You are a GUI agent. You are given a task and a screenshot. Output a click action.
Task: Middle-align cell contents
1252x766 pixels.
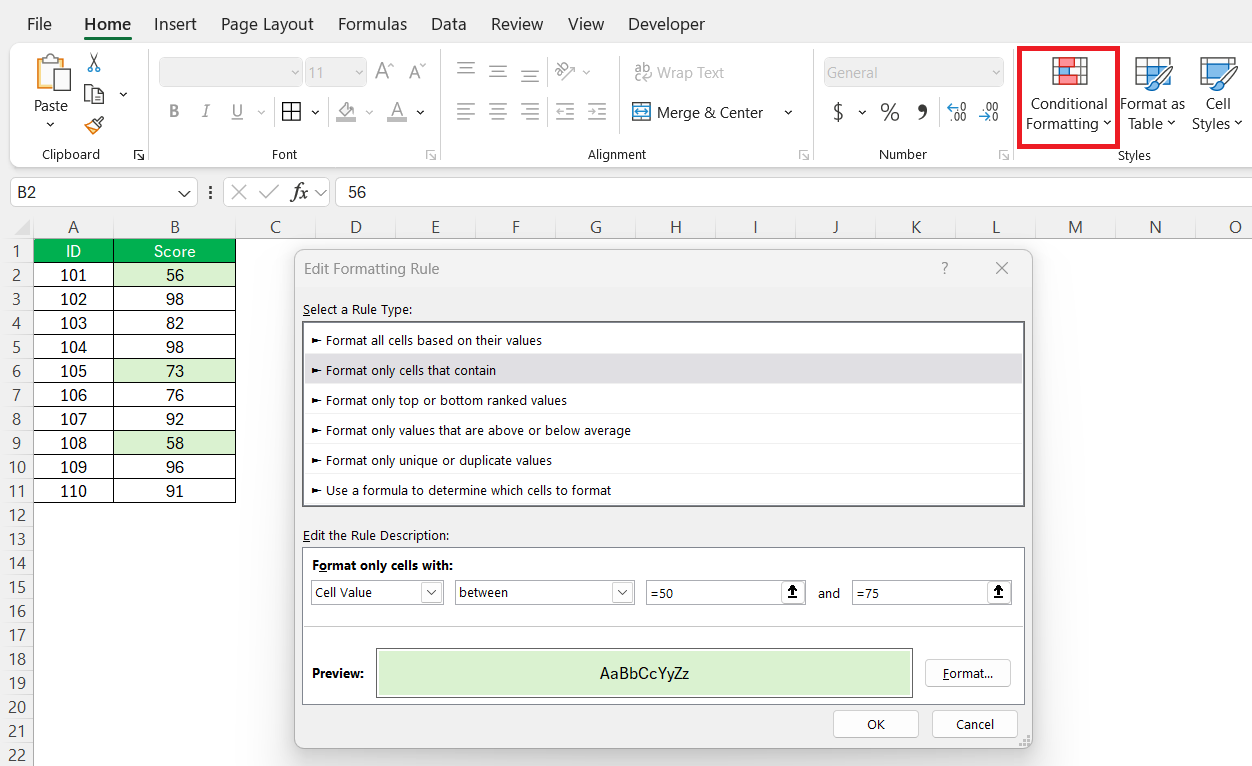498,72
